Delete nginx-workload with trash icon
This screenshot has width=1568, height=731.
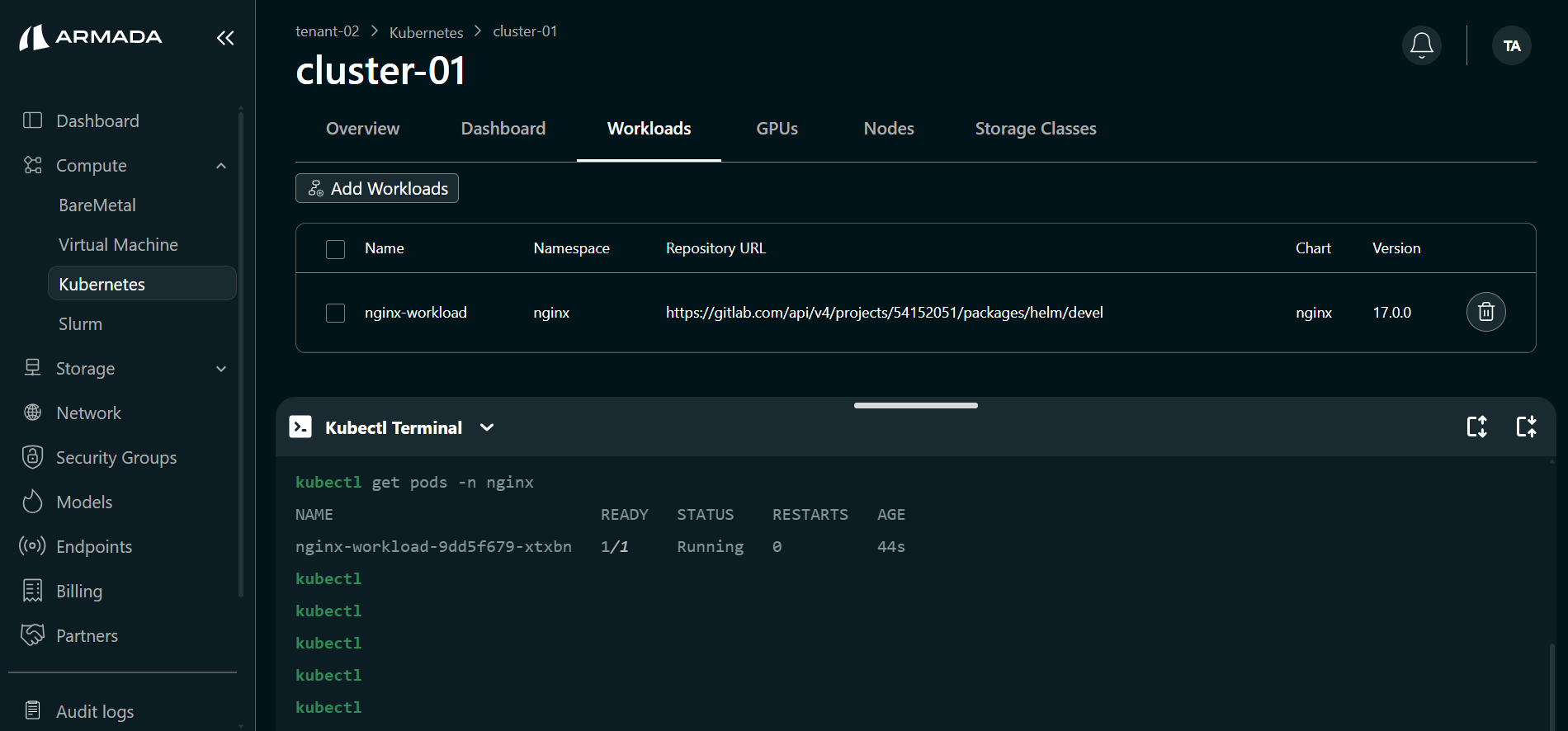[1485, 312]
